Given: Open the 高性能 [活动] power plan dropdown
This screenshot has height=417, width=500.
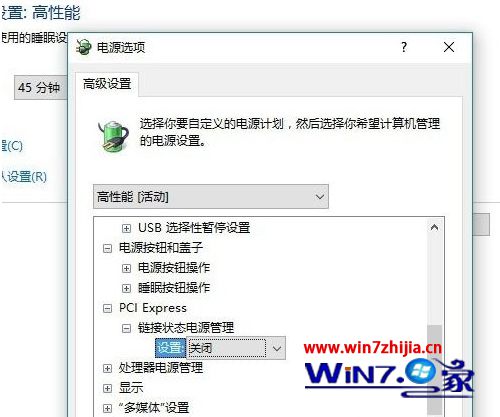Looking at the screenshot, I should point(211,197).
